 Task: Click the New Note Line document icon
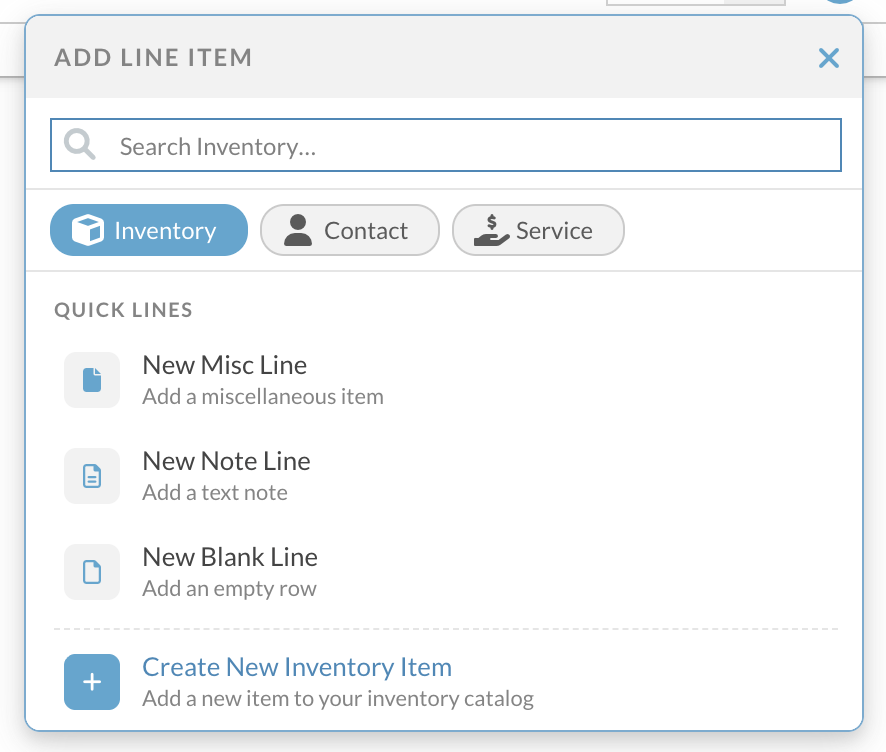click(x=92, y=476)
